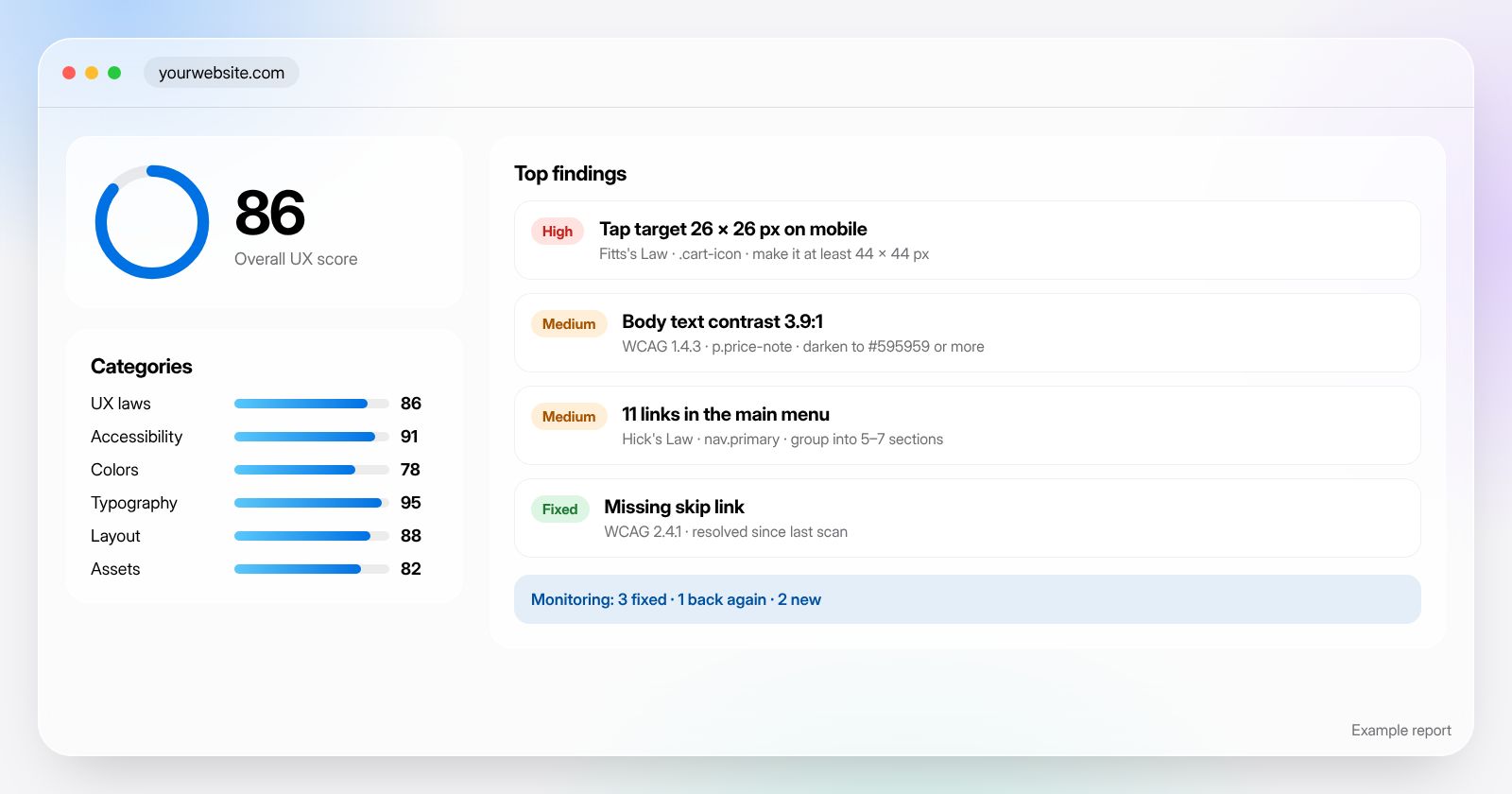Click the Top findings heading

click(x=570, y=174)
